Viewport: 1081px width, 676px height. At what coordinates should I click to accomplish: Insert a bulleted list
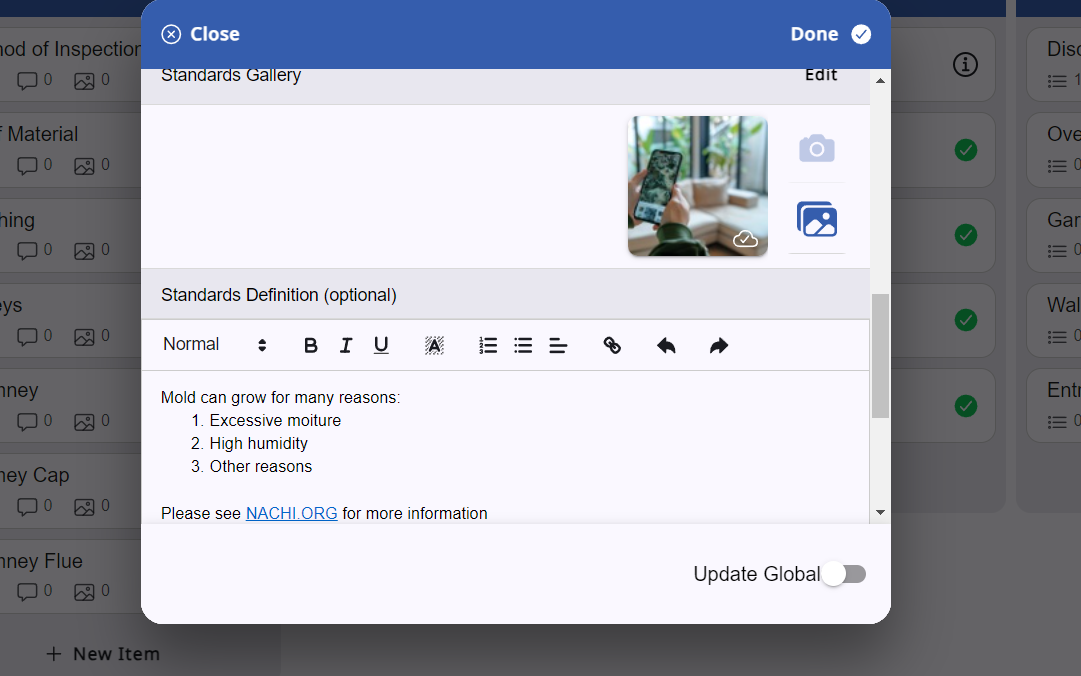pos(523,345)
